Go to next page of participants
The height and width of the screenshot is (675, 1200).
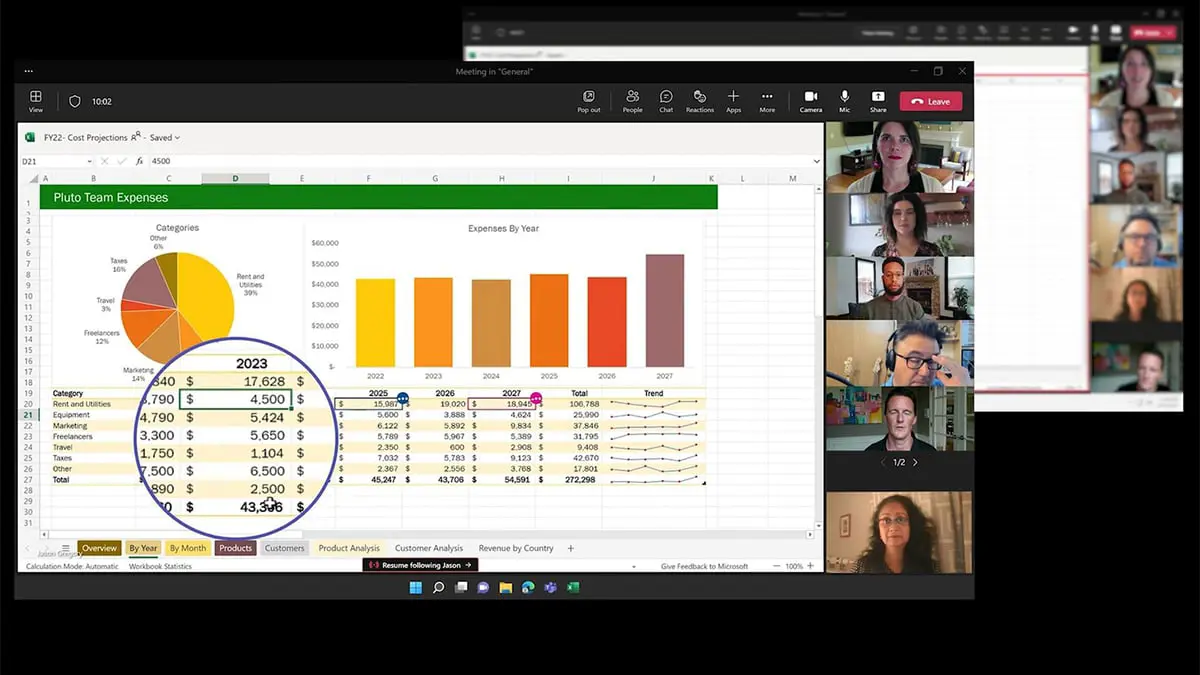915,462
